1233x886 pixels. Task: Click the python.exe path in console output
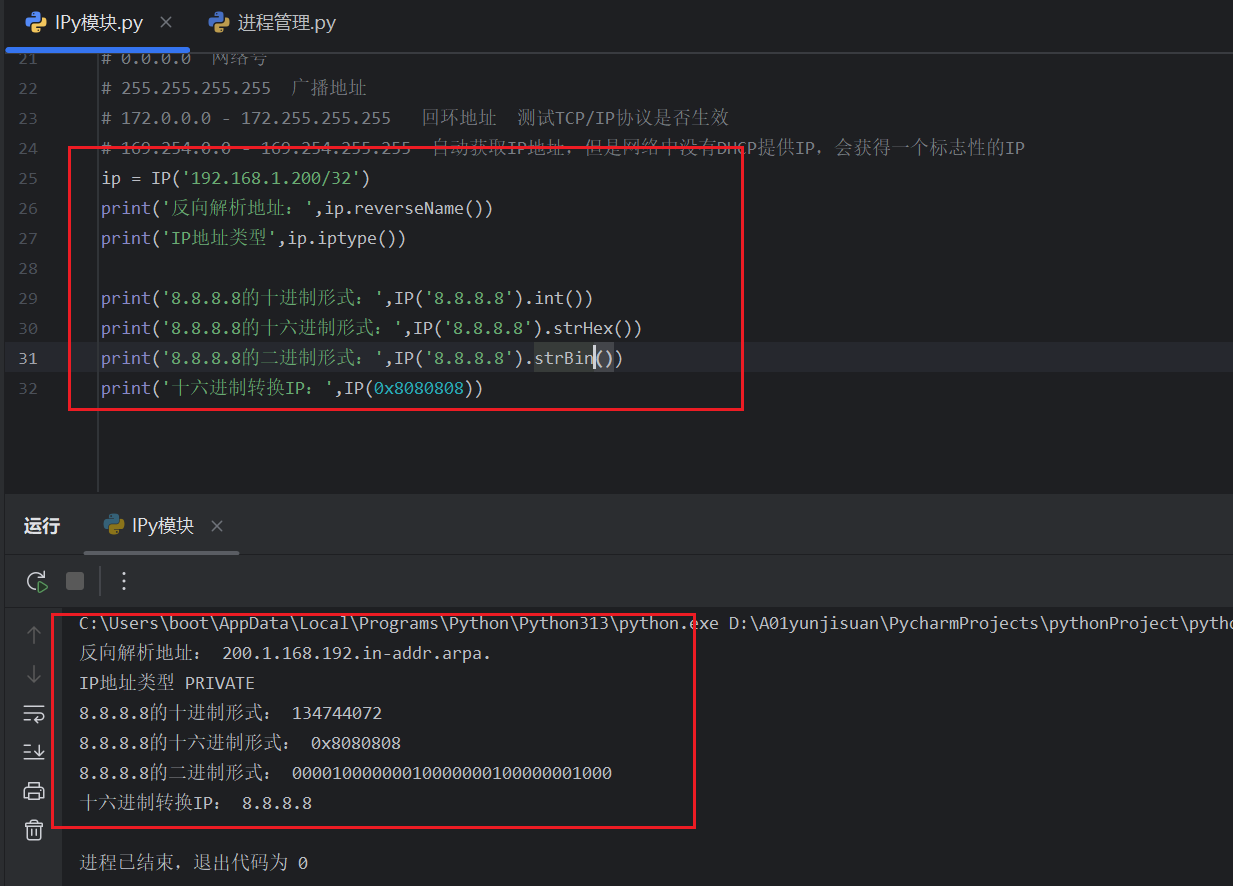pyautogui.click(x=380, y=622)
